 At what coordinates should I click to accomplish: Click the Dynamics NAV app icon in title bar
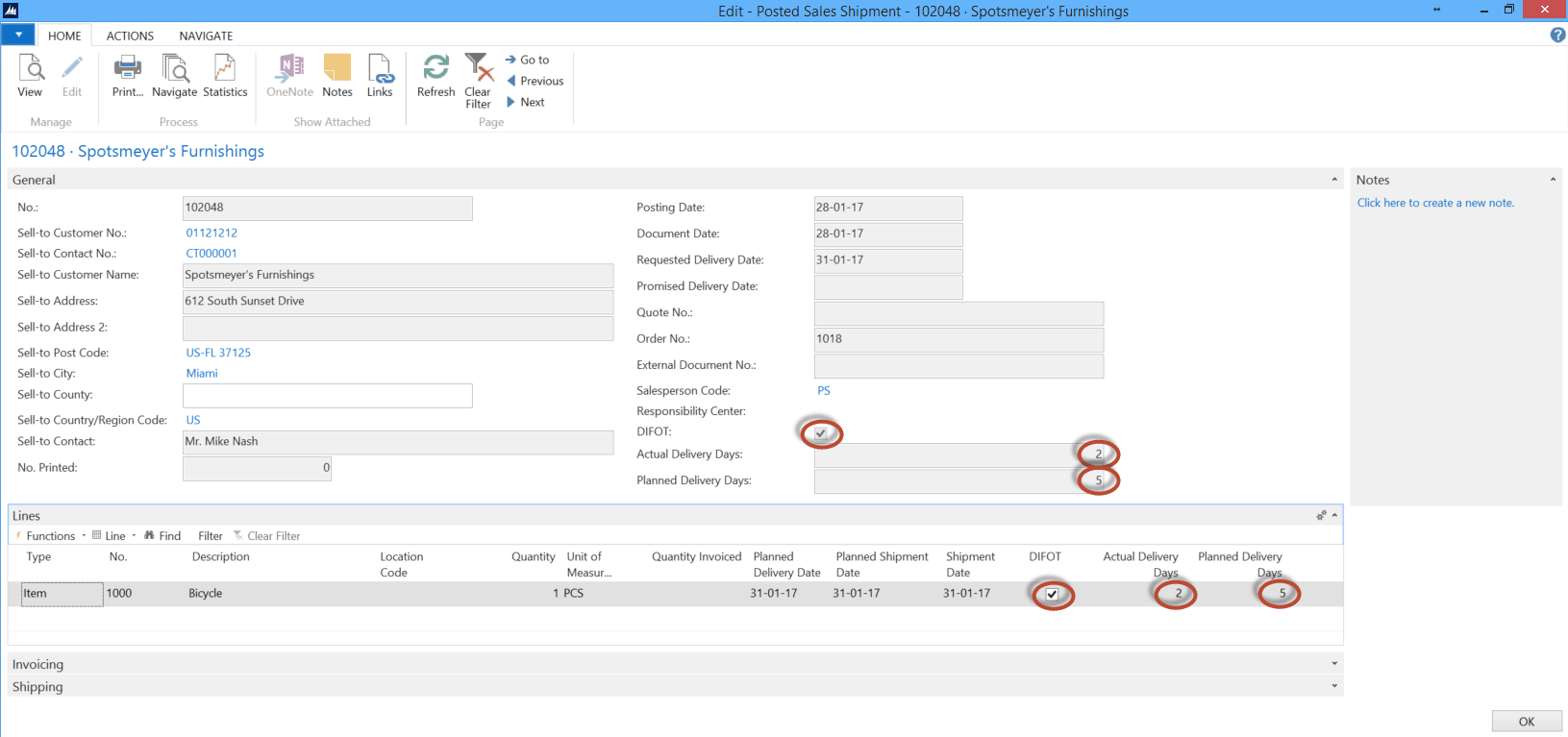click(11, 11)
